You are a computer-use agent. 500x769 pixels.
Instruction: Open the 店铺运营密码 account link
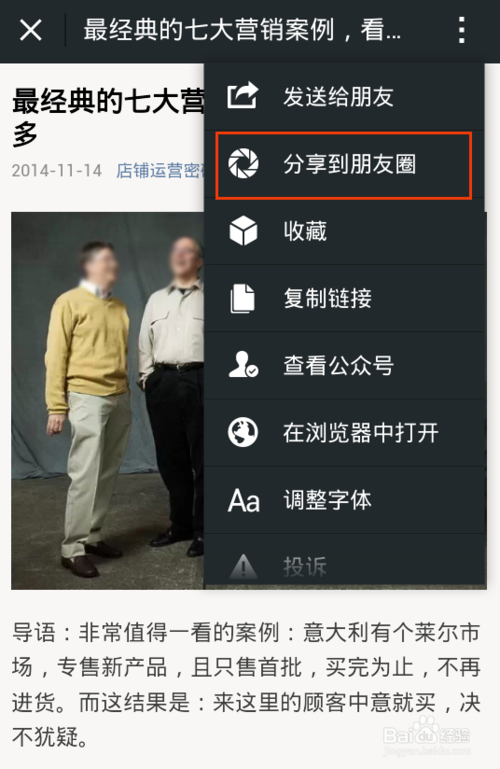point(160,171)
